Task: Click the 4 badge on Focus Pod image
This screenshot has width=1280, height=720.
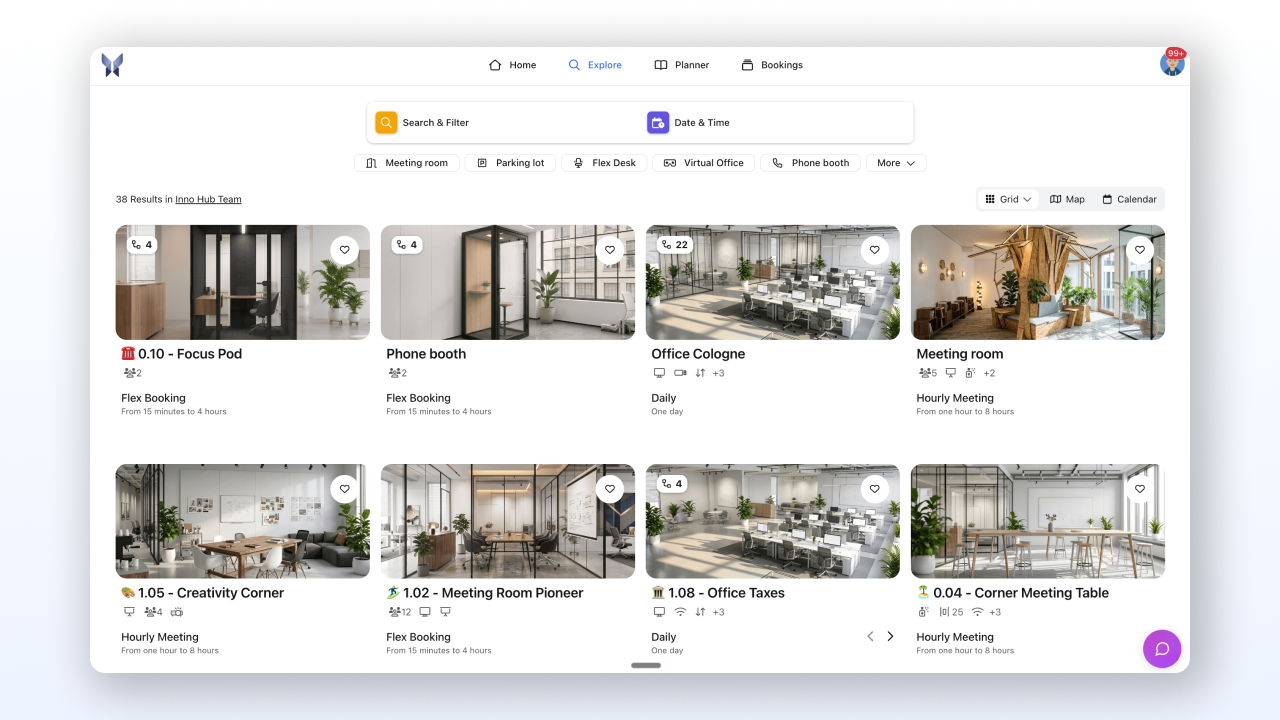Action: (x=142, y=245)
